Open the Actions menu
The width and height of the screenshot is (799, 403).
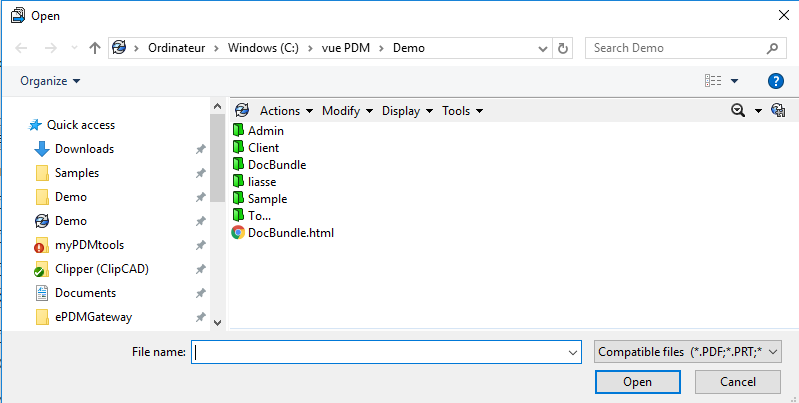coord(286,111)
